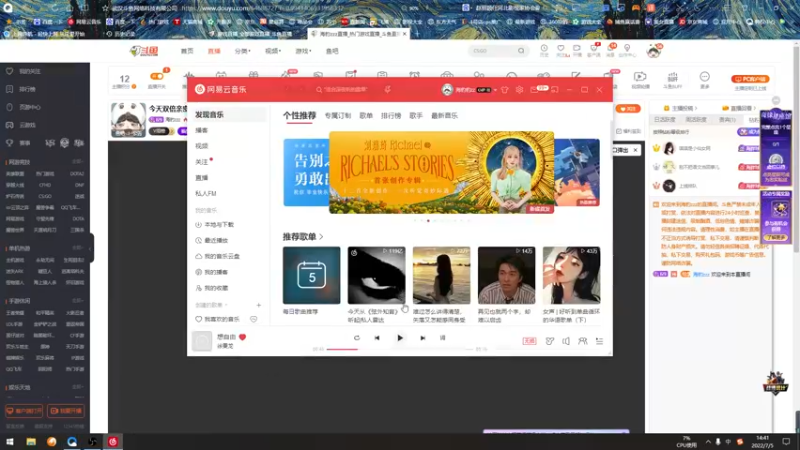Click 直播 in Douyu top navigation

coord(214,51)
